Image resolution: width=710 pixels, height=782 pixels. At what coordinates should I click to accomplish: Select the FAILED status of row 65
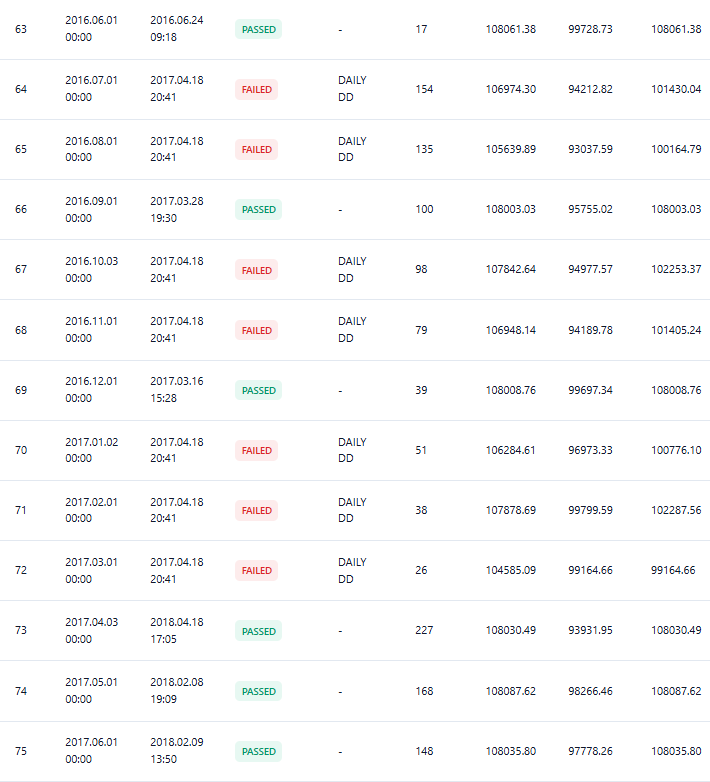(256, 150)
